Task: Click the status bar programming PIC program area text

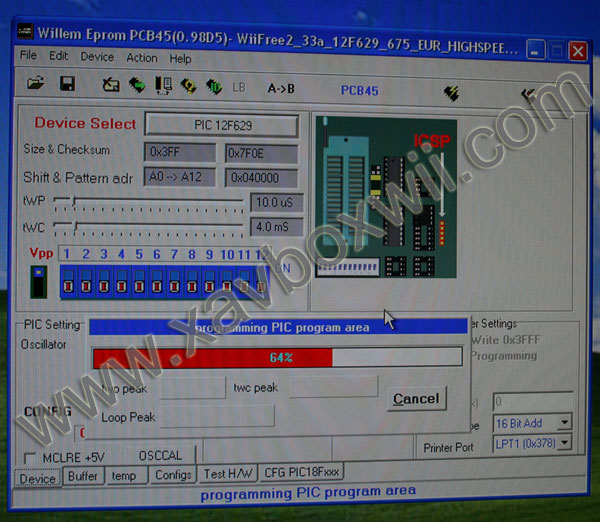Action: 308,493
